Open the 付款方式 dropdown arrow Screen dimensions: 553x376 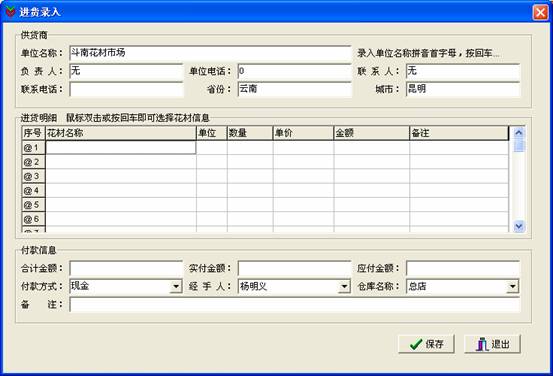click(176, 286)
